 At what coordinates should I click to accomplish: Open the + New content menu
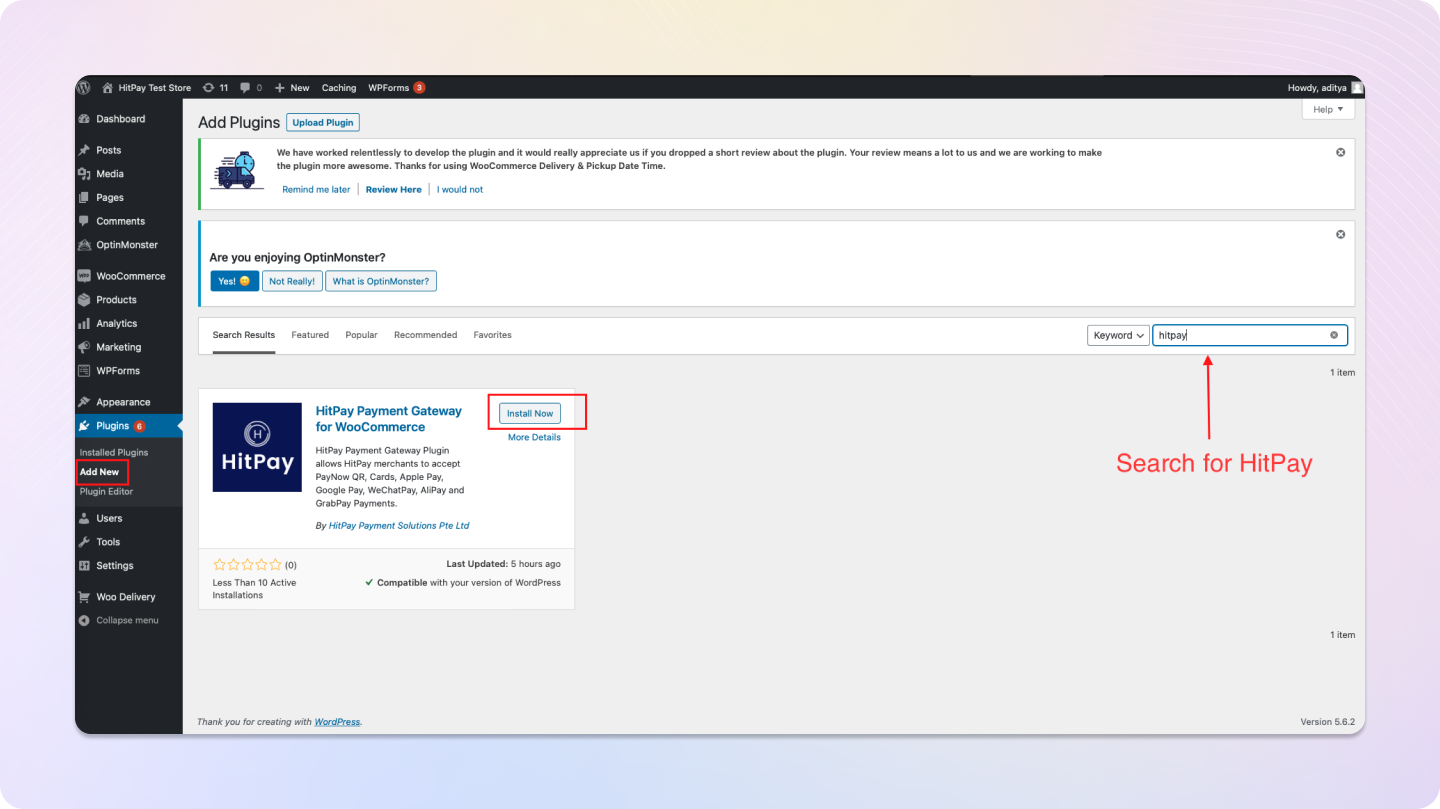coord(292,88)
